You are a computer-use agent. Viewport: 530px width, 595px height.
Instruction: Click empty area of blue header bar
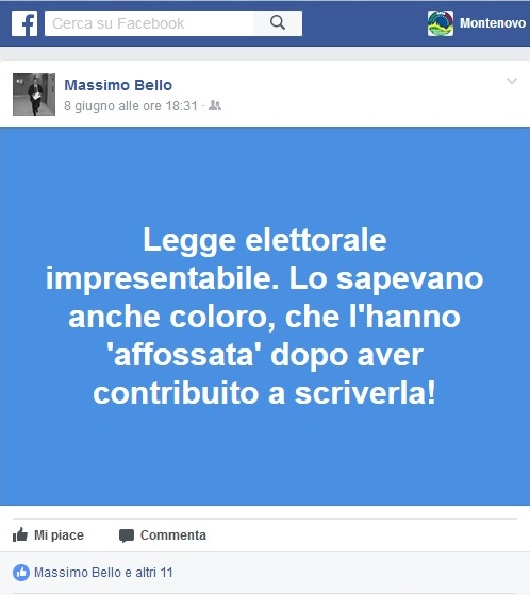click(x=364, y=24)
